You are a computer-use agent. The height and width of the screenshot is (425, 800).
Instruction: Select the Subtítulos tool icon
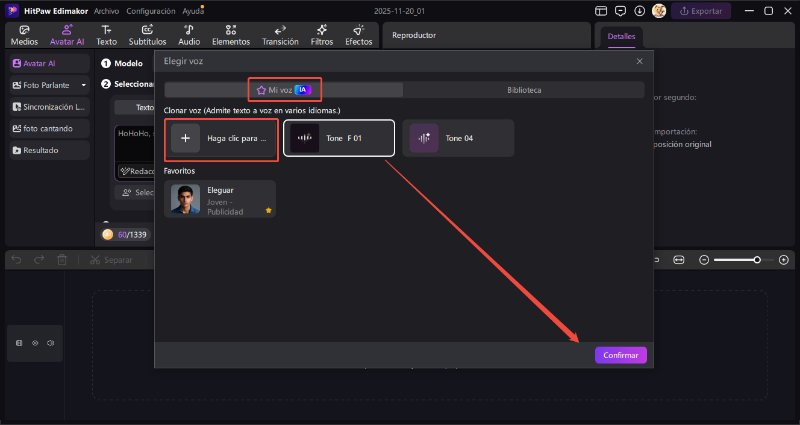[x=147, y=35]
